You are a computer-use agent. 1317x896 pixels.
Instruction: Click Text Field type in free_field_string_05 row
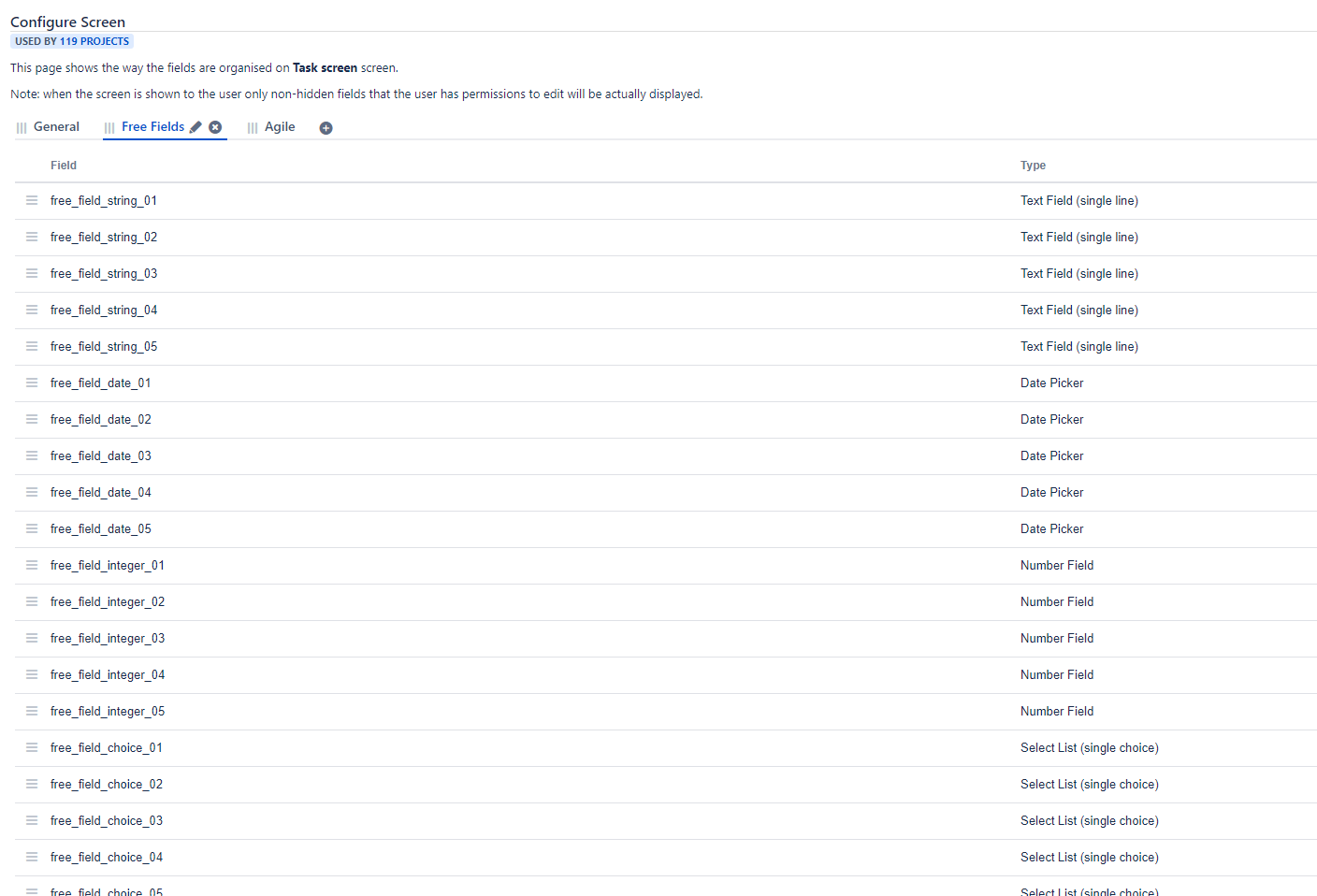coord(1079,347)
